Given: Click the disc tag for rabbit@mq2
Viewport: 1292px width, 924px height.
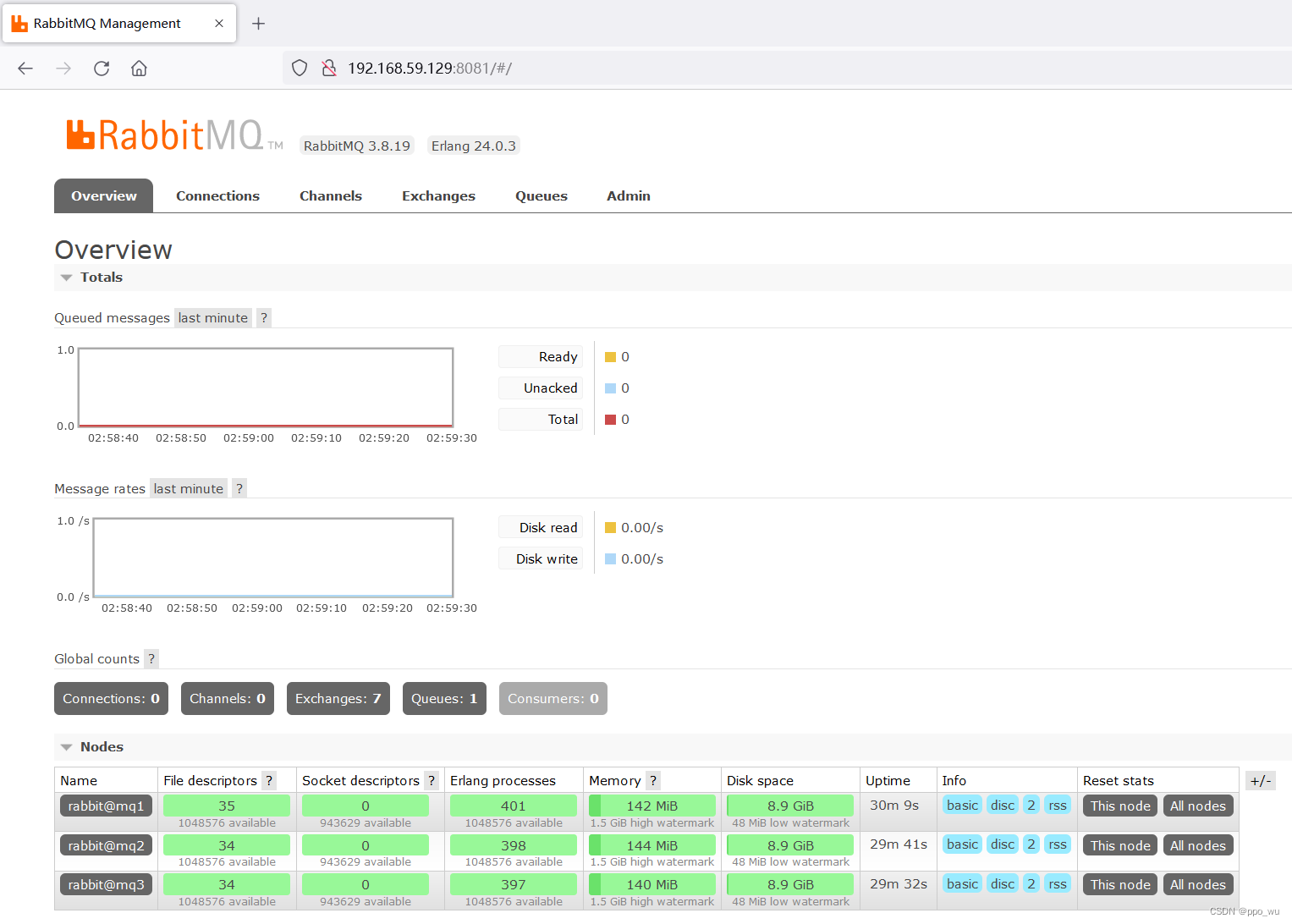Looking at the screenshot, I should (1003, 844).
